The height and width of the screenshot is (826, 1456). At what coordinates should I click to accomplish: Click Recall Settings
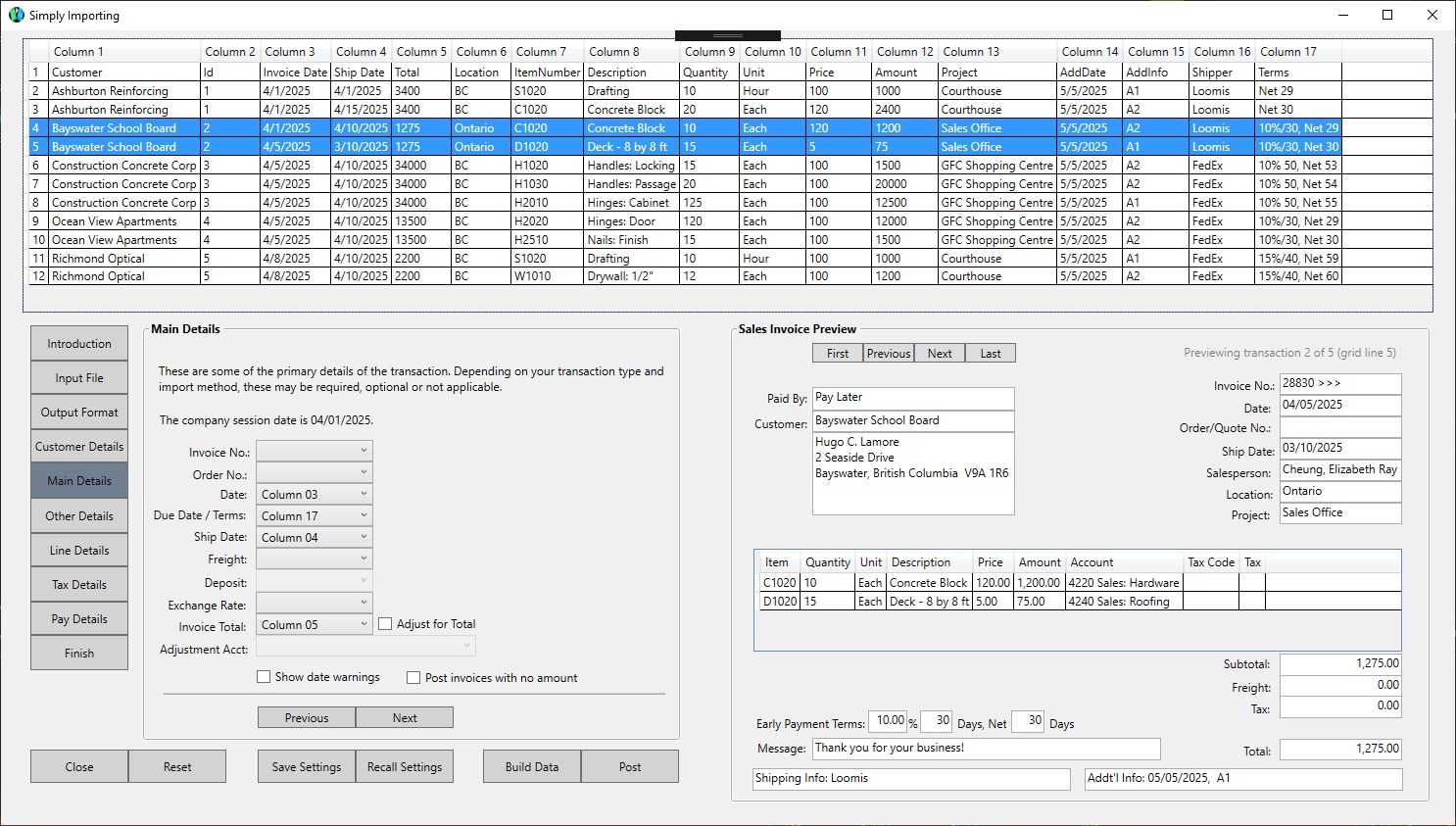pos(405,767)
